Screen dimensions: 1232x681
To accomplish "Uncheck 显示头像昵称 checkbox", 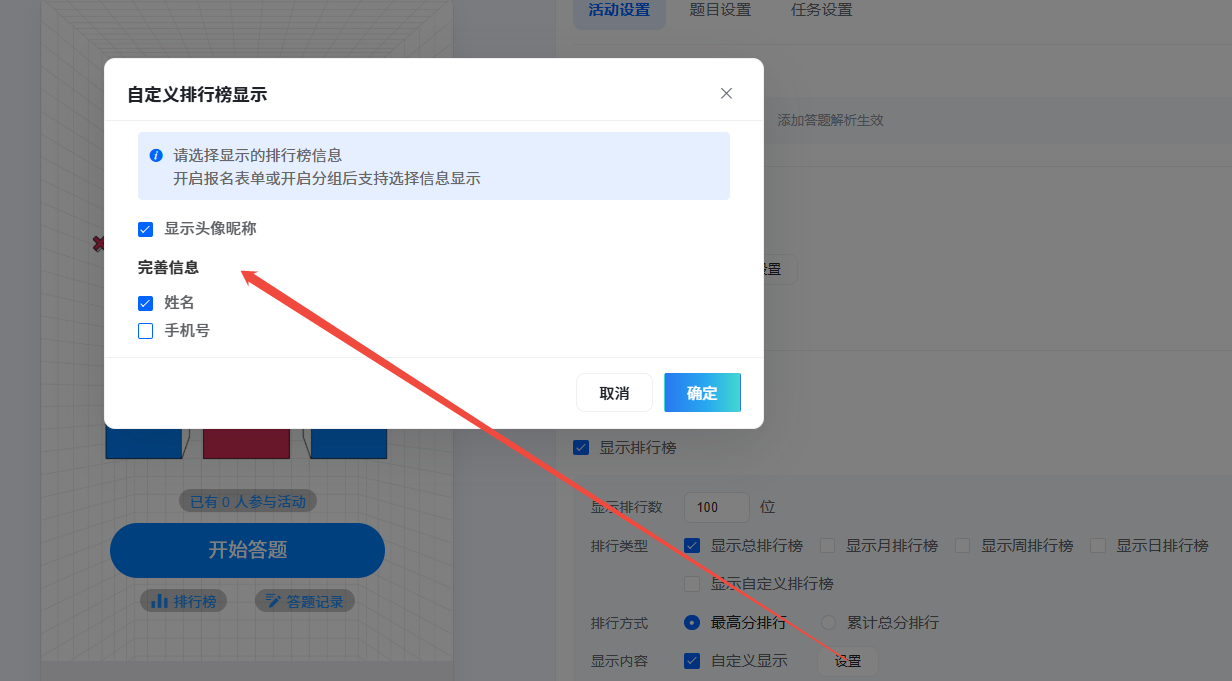I will tap(145, 230).
